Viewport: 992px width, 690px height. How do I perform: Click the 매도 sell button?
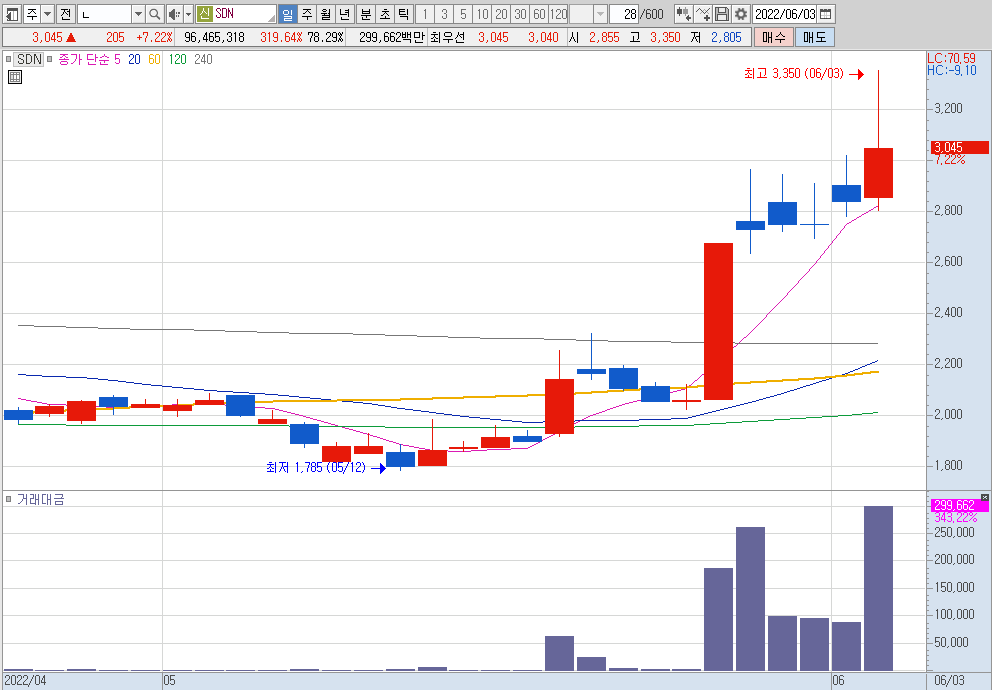point(815,37)
